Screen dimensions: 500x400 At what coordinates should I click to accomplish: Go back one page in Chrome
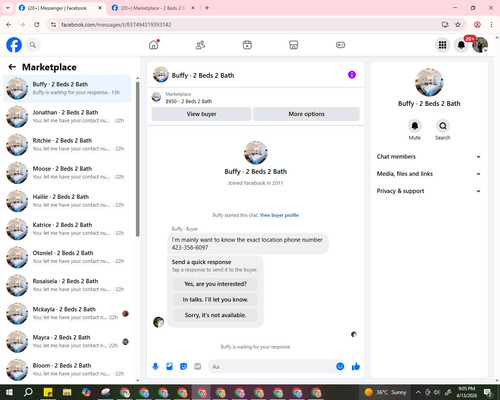pos(9,25)
